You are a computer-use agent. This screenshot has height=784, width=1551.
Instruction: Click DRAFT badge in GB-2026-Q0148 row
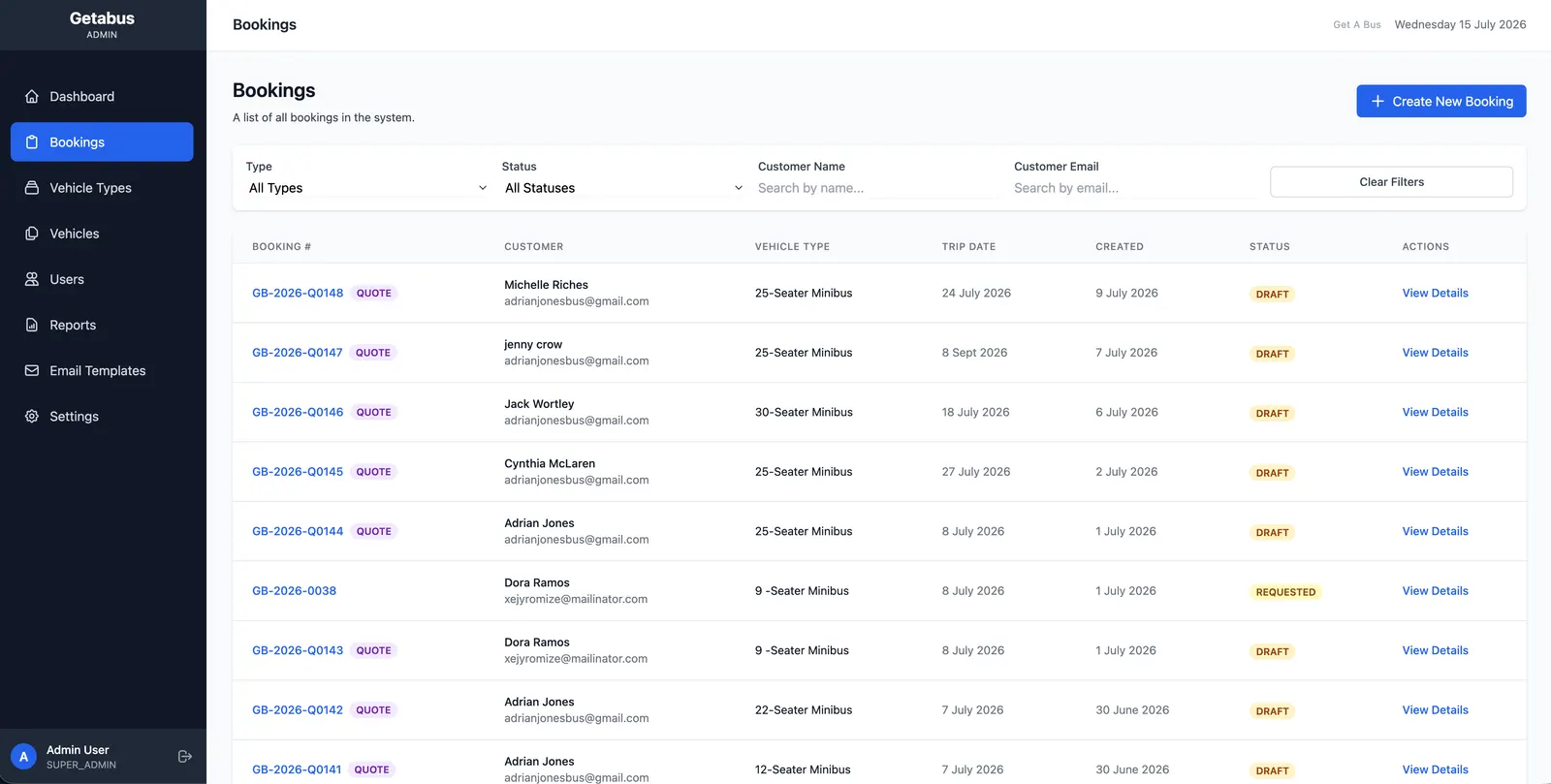coord(1272,294)
